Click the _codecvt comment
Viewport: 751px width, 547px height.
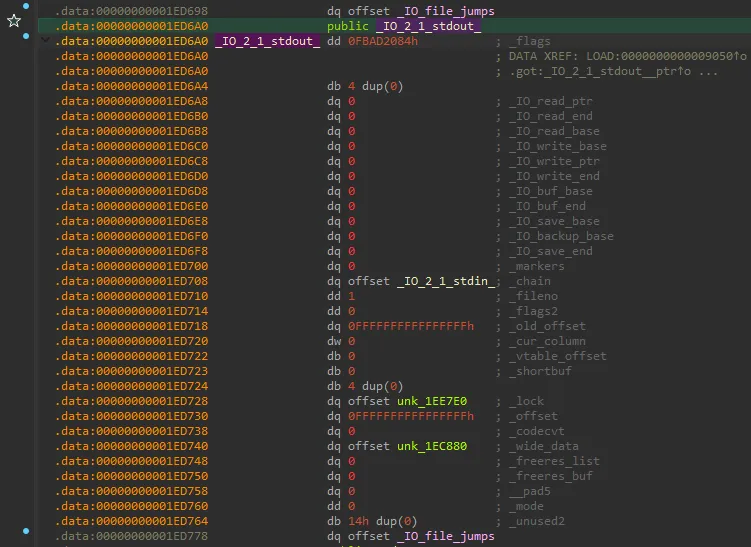537,431
